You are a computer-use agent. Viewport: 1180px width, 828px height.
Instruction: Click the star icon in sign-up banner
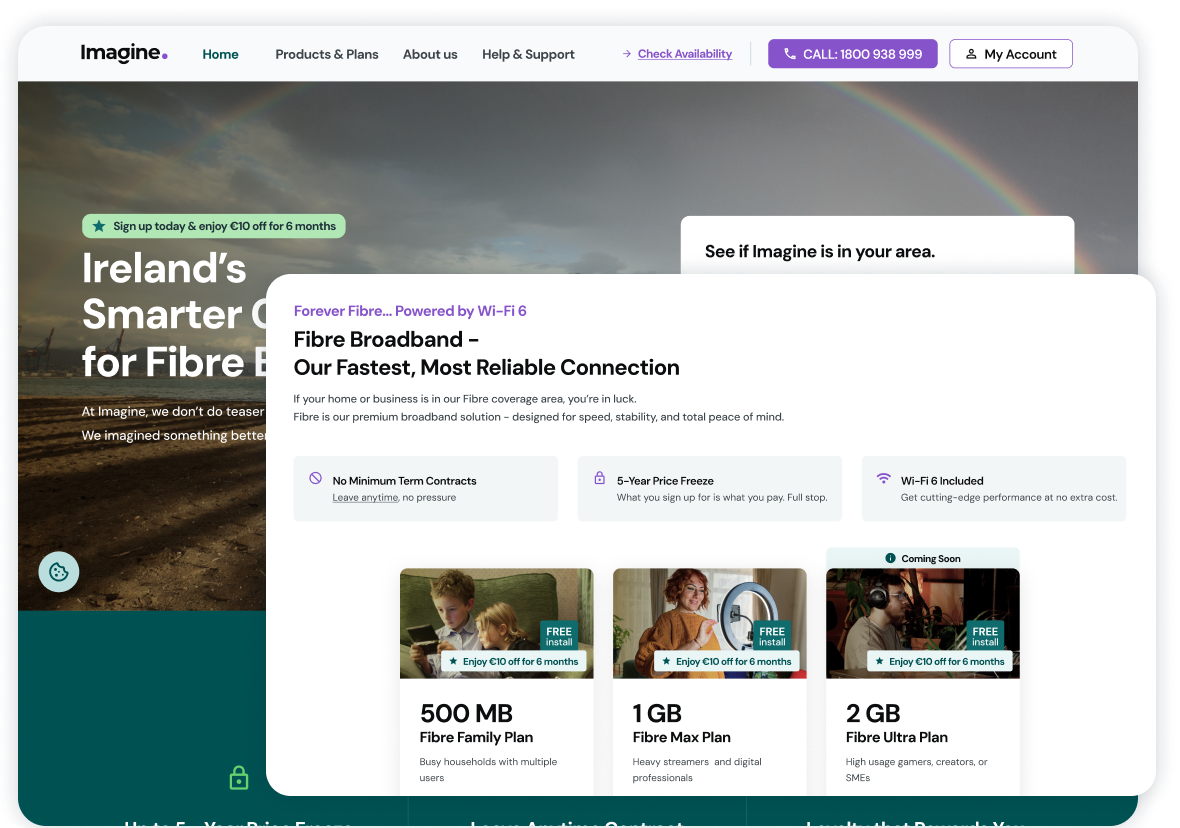[x=99, y=226]
